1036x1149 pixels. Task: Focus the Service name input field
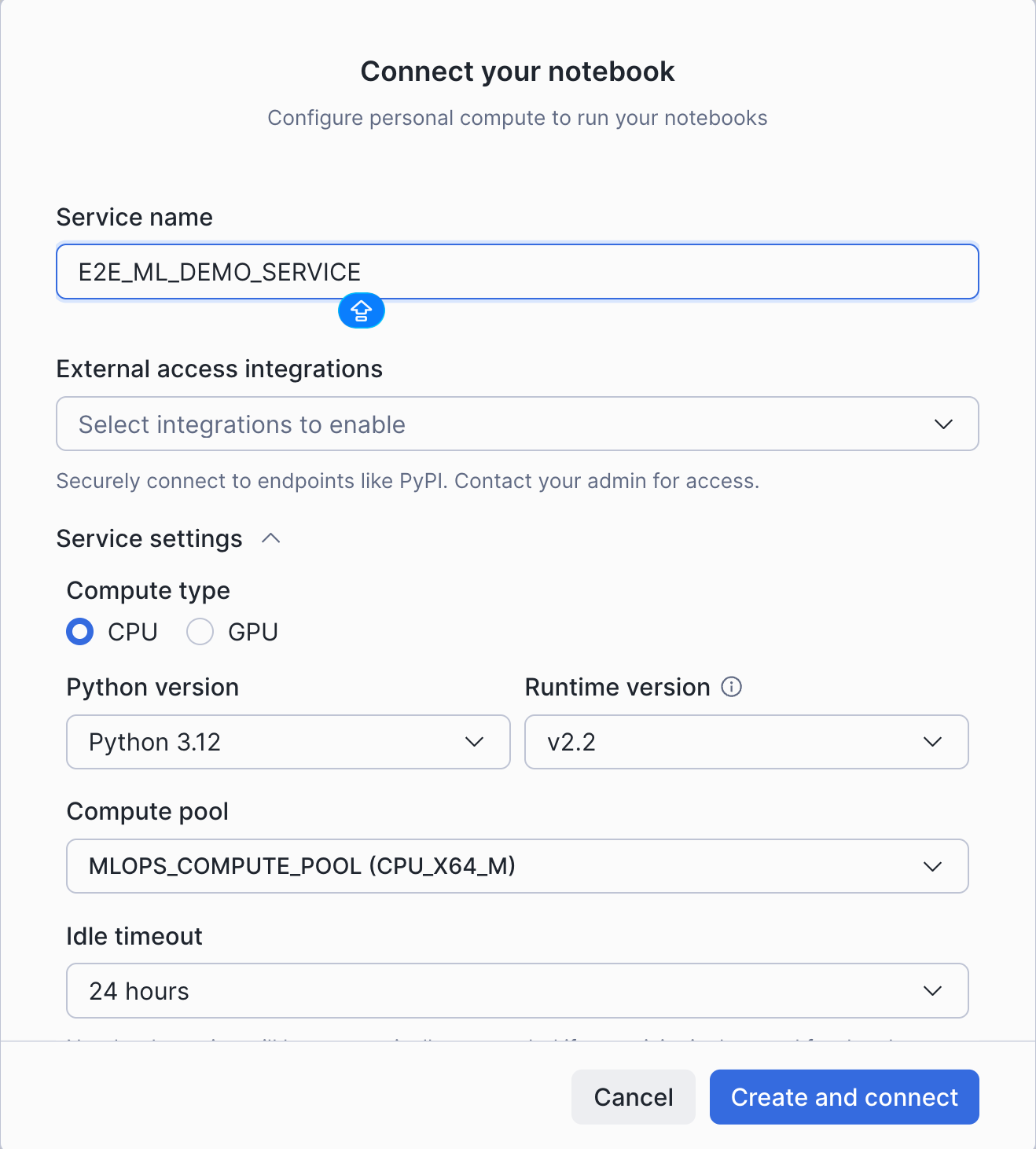point(629,272)
